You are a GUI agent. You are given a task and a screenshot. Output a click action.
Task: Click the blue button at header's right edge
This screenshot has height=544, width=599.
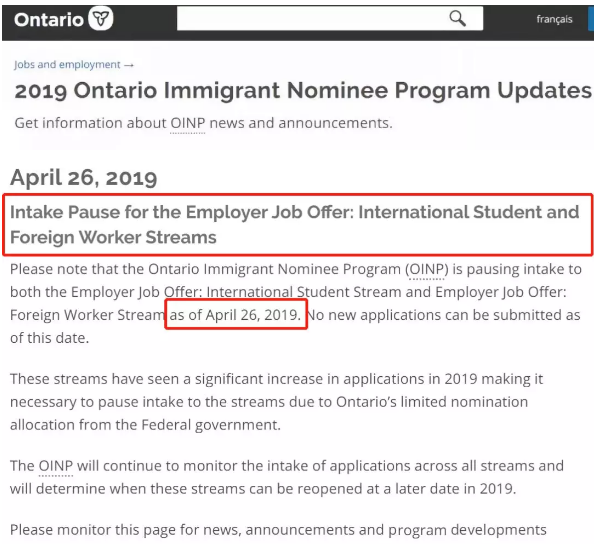[x=591, y=18]
